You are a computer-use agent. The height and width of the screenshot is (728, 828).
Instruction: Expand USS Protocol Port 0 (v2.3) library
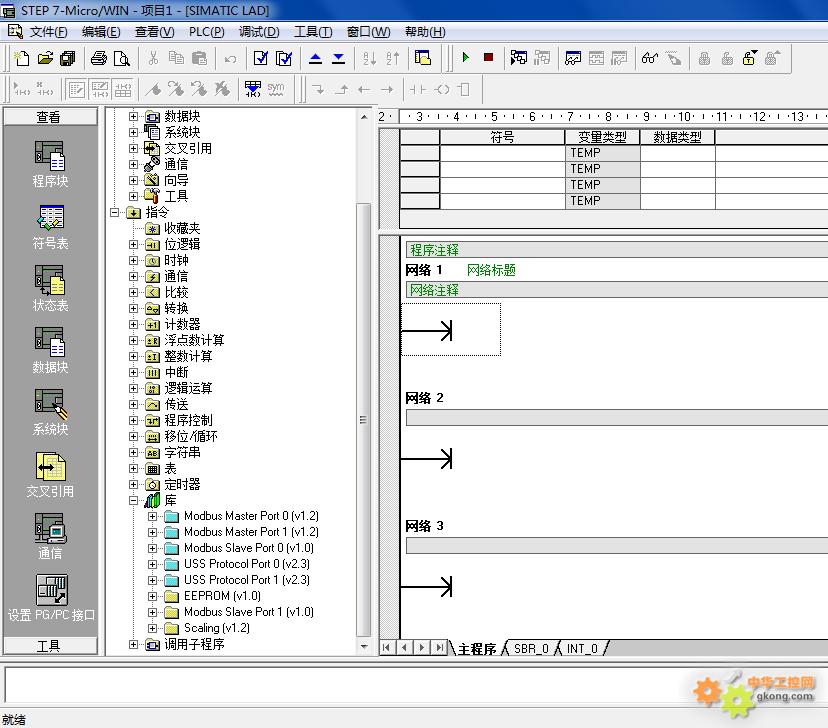[153, 564]
